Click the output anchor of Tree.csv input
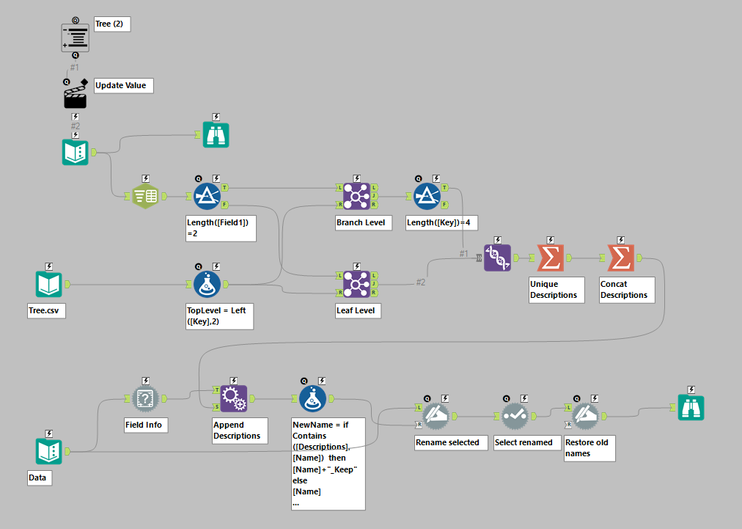The width and height of the screenshot is (742, 529). (x=68, y=284)
